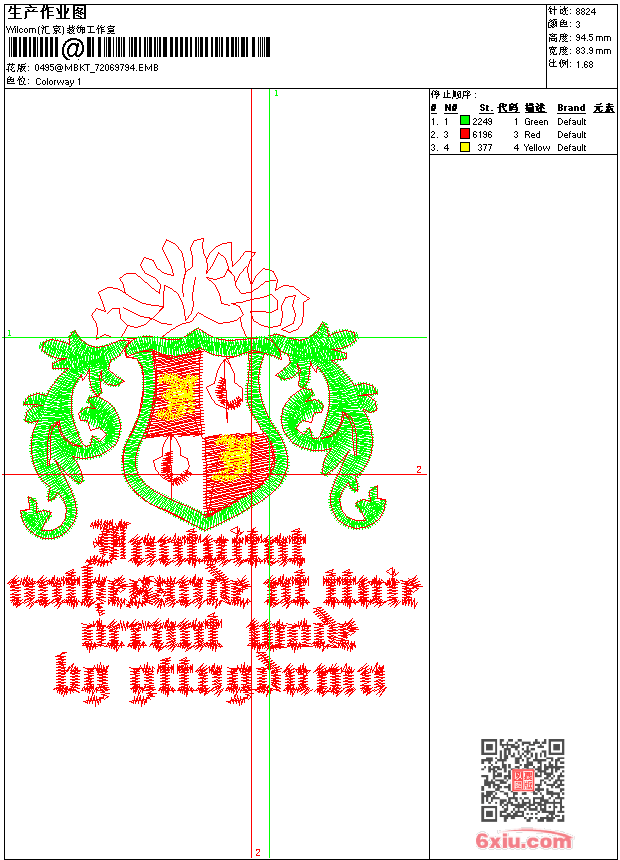Image resolution: width=620 pixels, height=860 pixels.
Task: Select the QR code image
Action: click(x=523, y=779)
